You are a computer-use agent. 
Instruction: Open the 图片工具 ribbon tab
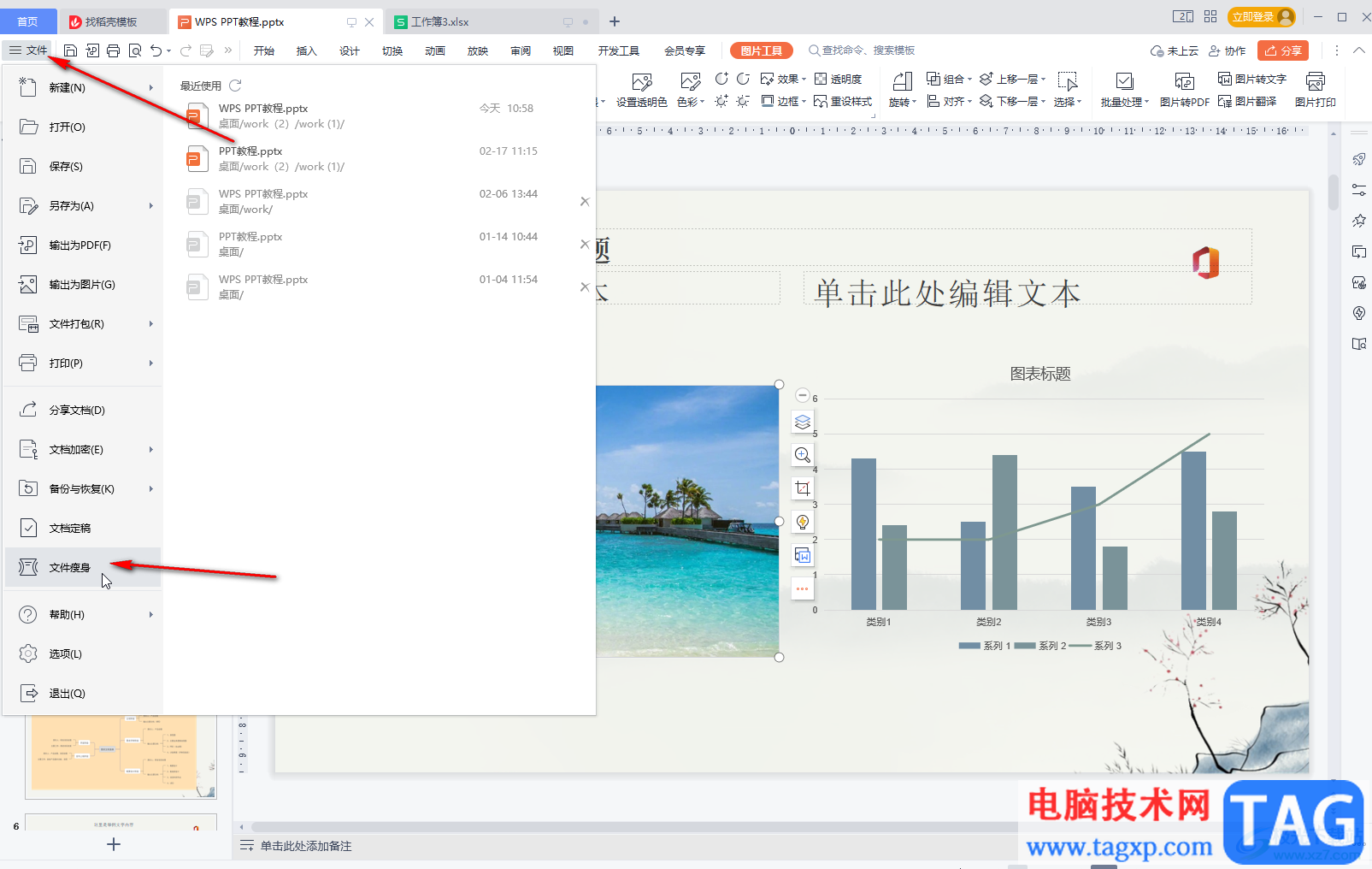[762, 50]
